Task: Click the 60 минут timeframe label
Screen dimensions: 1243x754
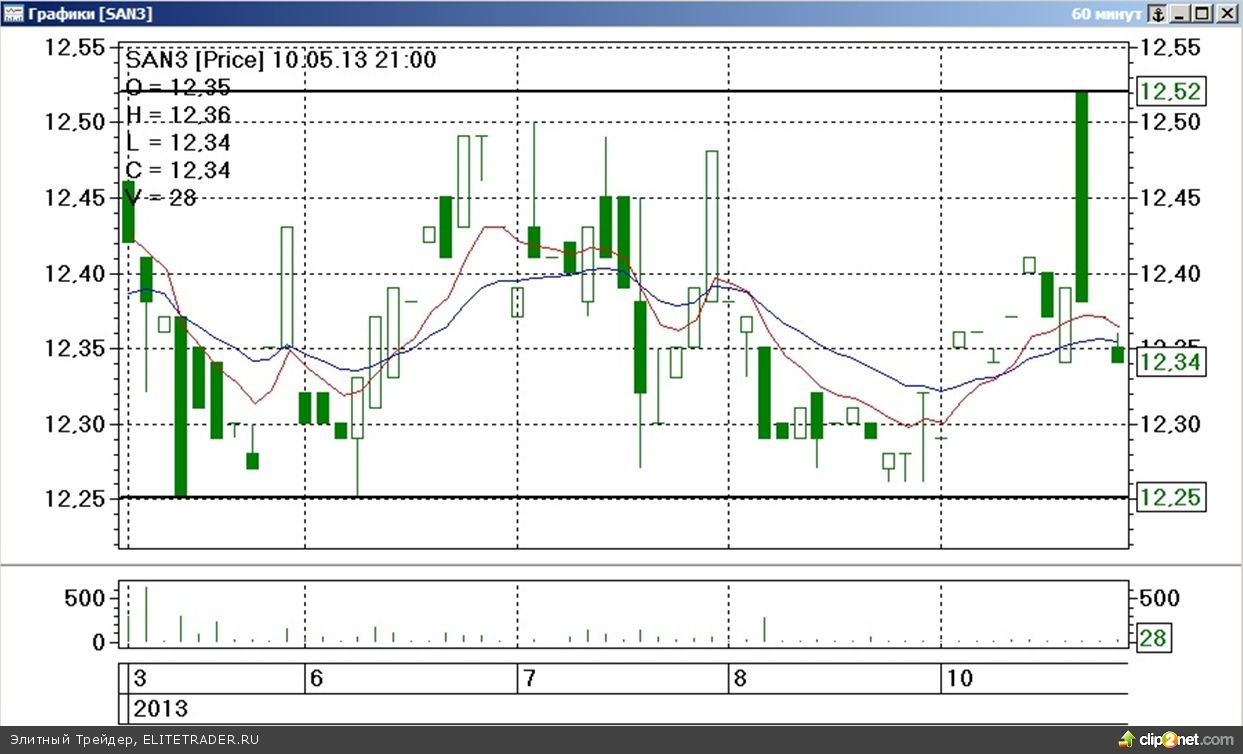Action: (x=1106, y=14)
